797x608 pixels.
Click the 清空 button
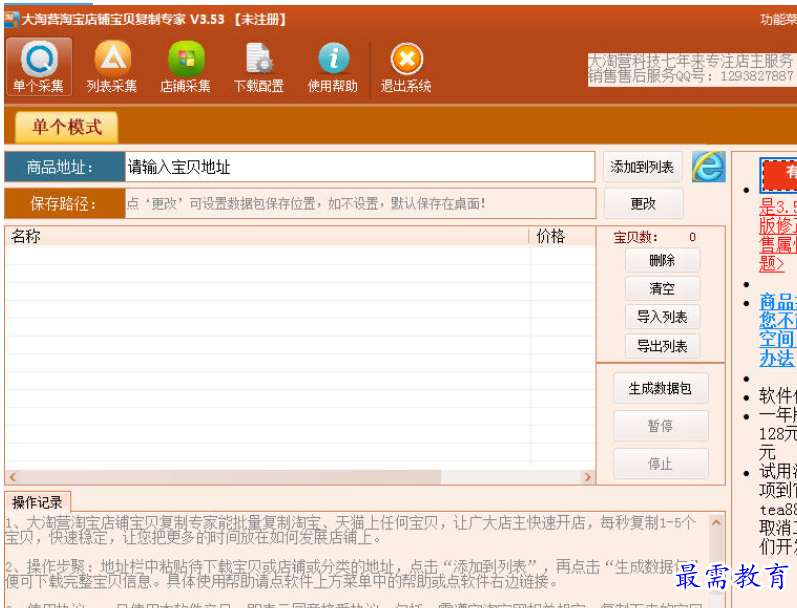point(662,289)
